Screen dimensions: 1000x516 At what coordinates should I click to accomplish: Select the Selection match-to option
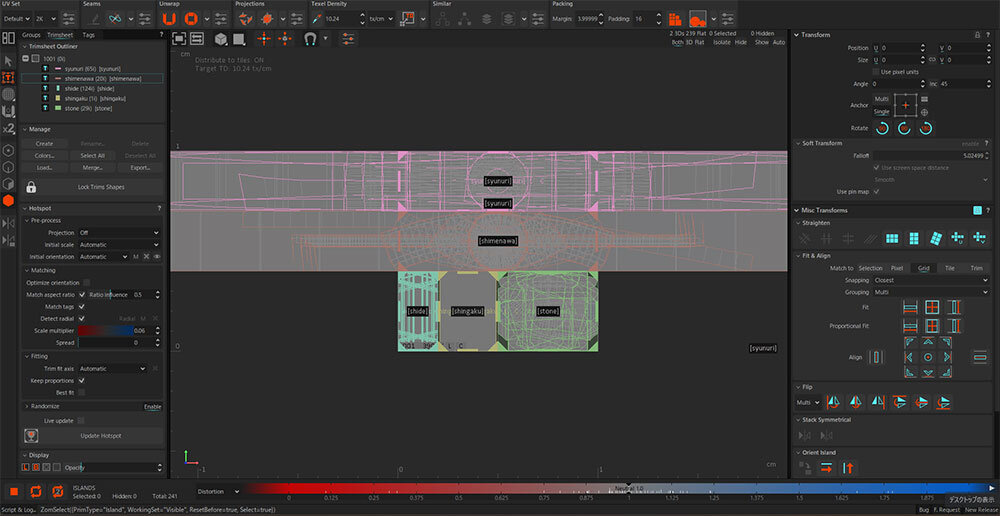(871, 269)
